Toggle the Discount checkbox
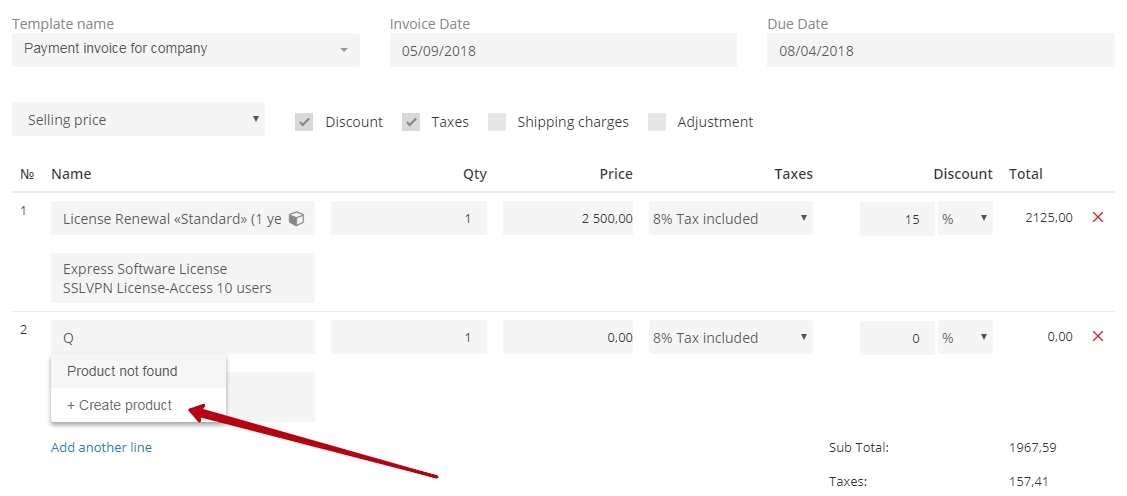1127x496 pixels. (x=304, y=122)
